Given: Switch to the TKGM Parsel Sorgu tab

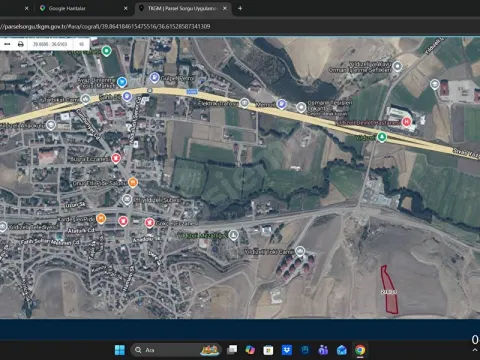Looking at the screenshot, I should tap(183, 8).
